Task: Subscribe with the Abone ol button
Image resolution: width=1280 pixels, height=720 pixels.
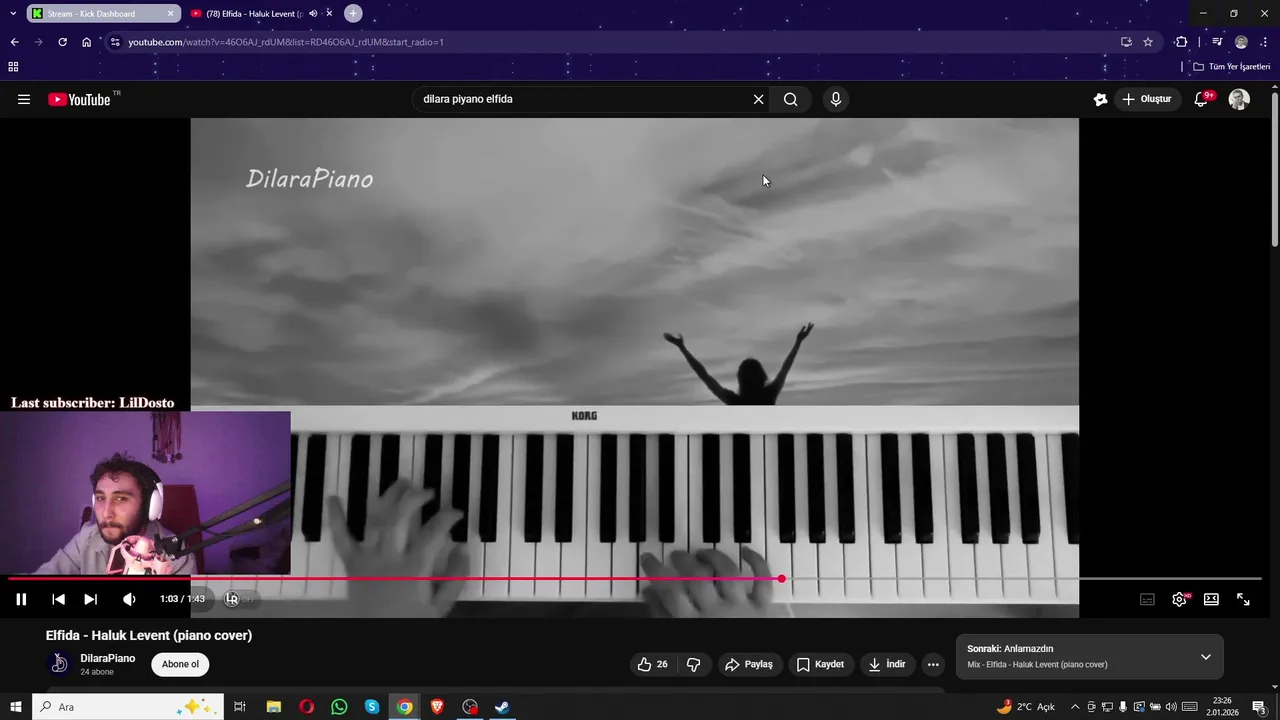Action: tap(180, 664)
